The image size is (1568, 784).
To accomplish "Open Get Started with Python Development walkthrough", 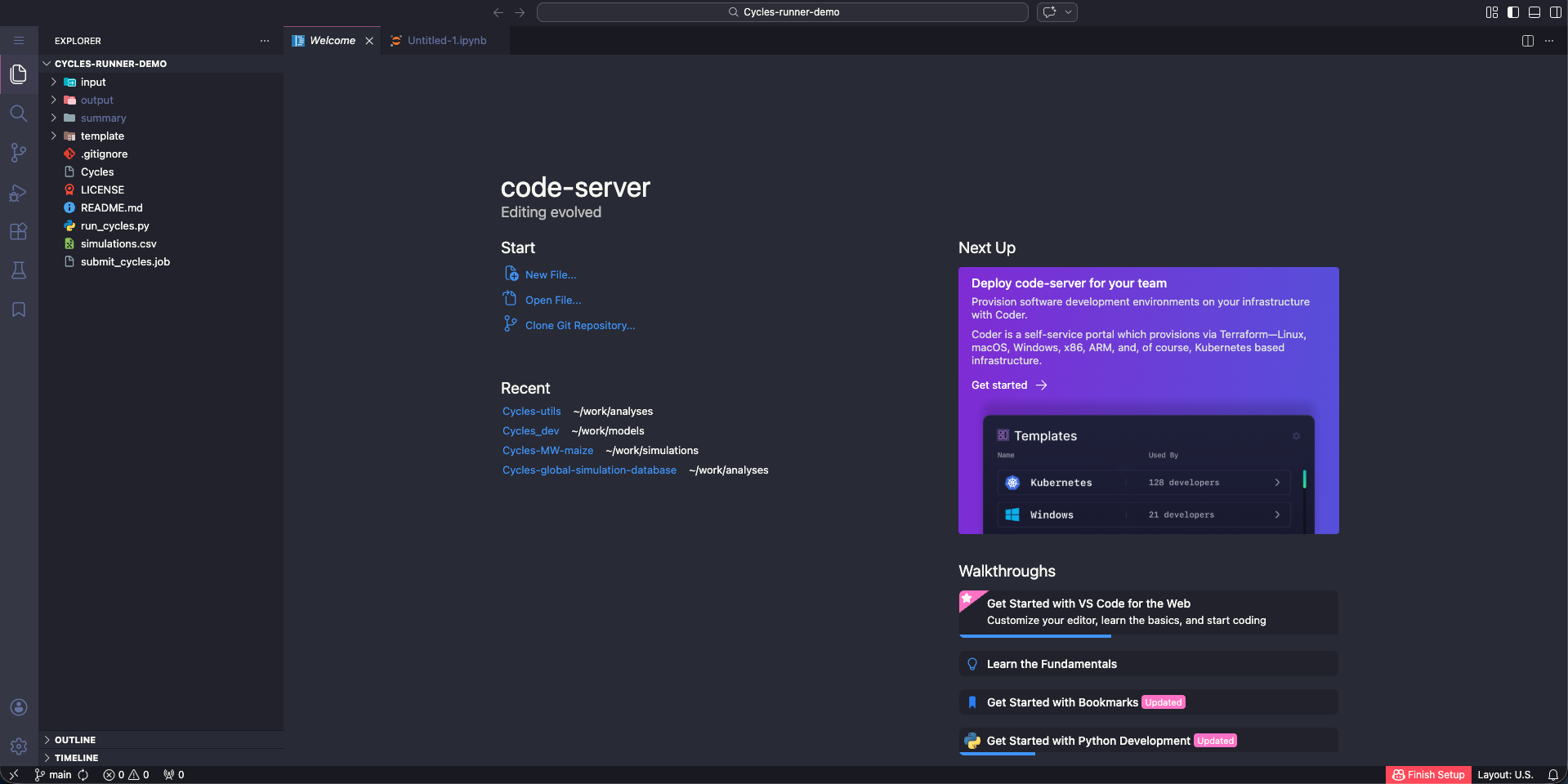I will point(1148,741).
